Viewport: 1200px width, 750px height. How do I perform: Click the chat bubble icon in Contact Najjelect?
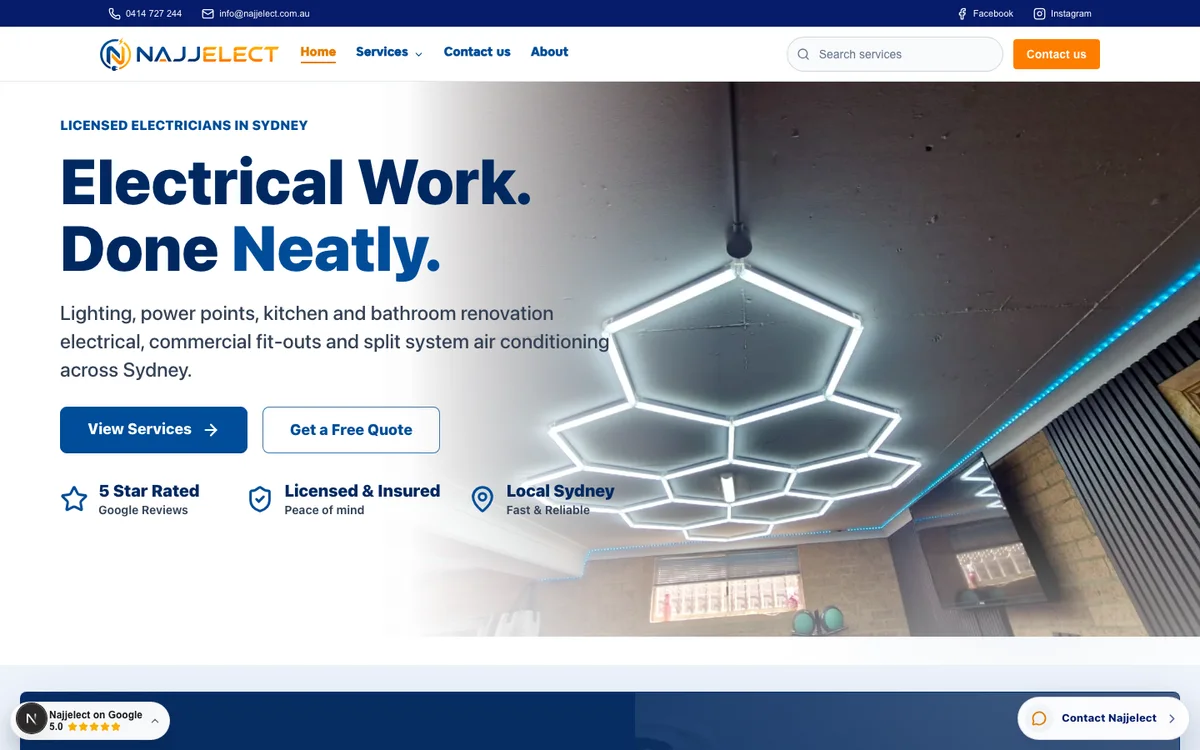tap(1039, 718)
